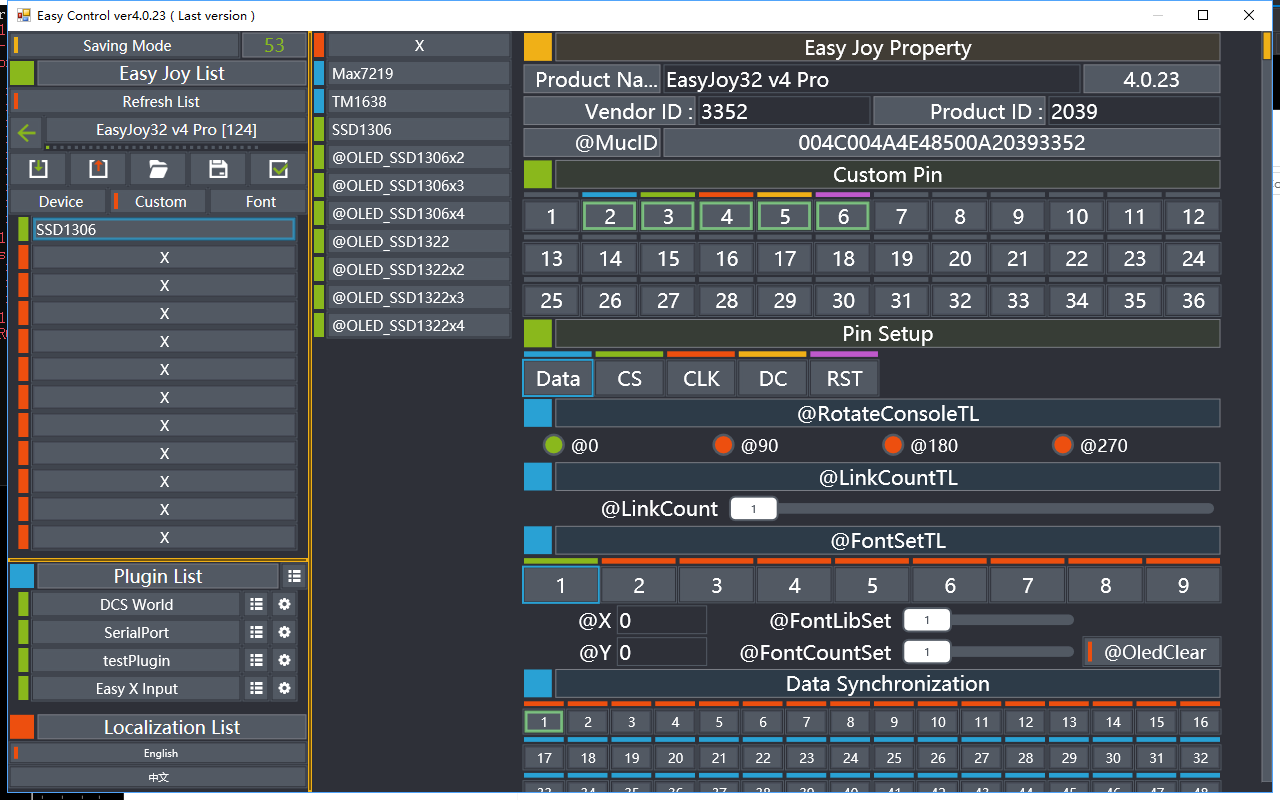The width and height of the screenshot is (1280, 800).
Task: Open DCS World plugin list icon
Action: [x=256, y=604]
